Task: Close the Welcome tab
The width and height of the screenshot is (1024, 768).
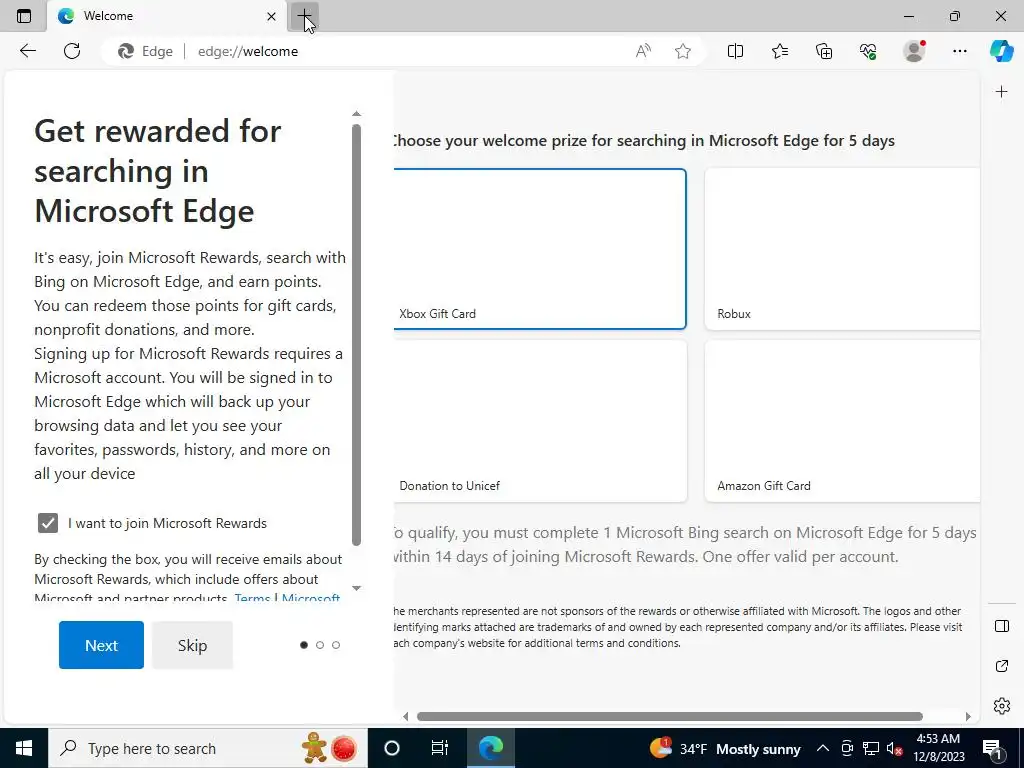Action: pyautogui.click(x=271, y=16)
